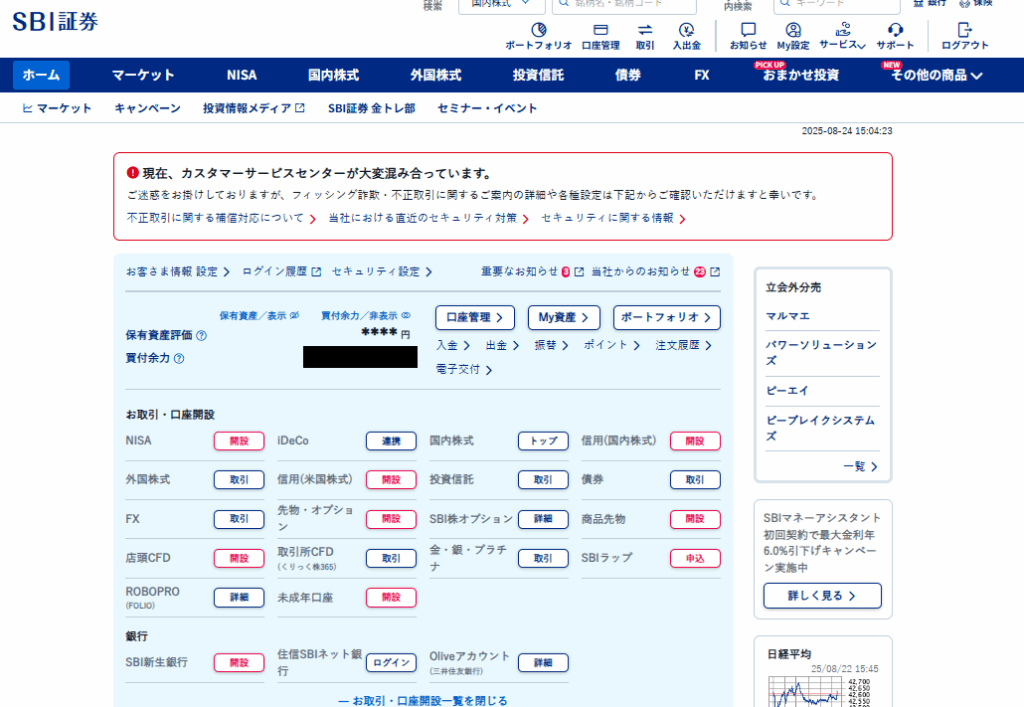
Task: Open 重要なお知らせ notifications link
Action: 532,272
